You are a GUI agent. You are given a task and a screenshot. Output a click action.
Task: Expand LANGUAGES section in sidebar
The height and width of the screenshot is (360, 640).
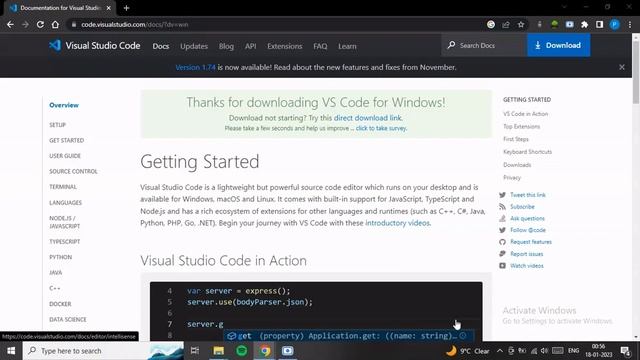tap(65, 203)
